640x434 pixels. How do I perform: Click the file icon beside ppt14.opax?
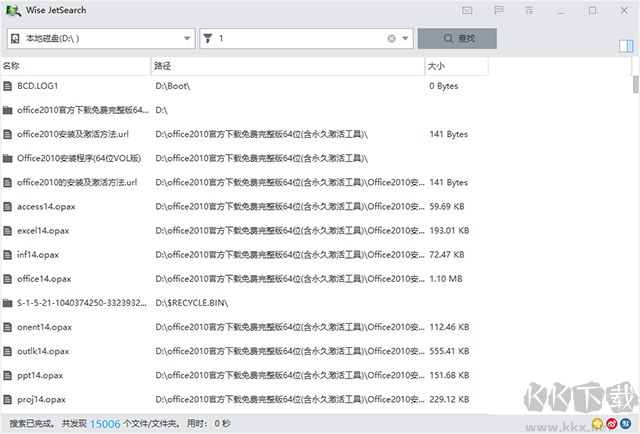coord(7,375)
